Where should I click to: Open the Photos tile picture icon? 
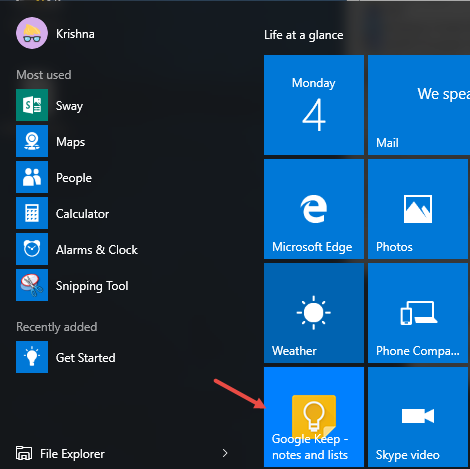point(418,209)
